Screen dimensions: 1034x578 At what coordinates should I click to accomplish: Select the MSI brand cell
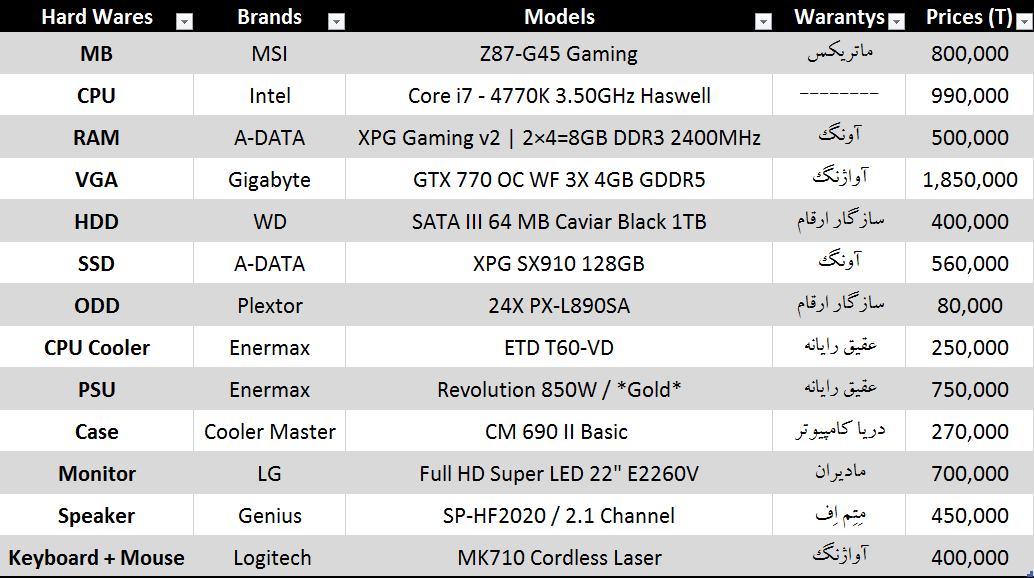tap(269, 54)
